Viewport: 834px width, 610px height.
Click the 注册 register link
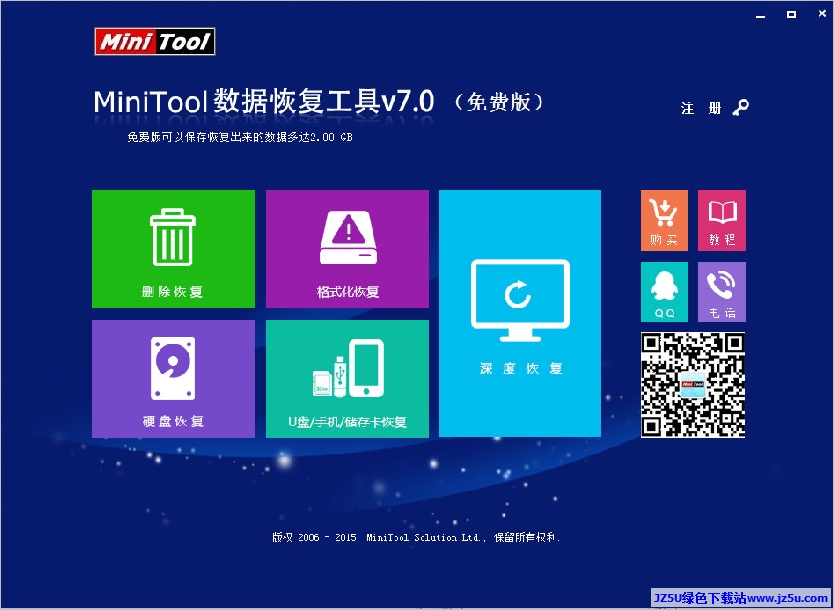(x=701, y=108)
